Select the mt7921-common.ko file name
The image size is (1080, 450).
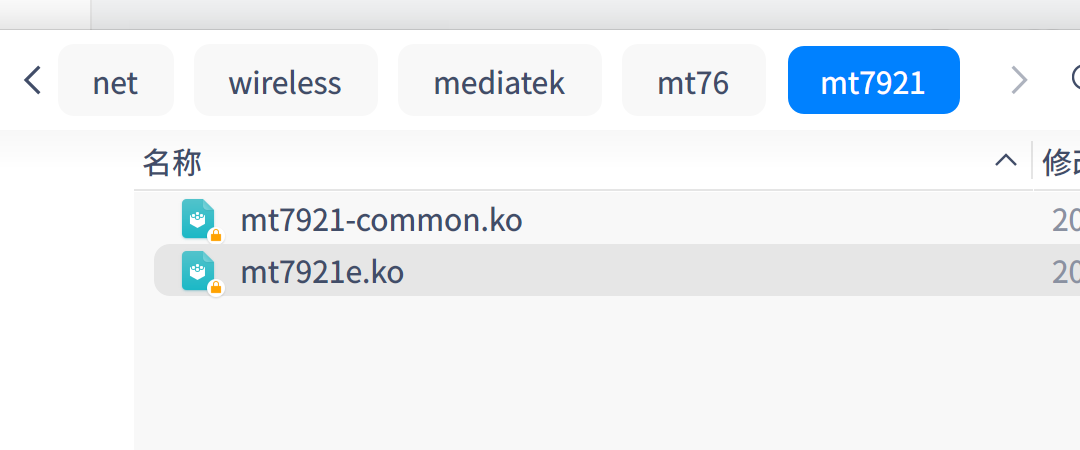381,220
